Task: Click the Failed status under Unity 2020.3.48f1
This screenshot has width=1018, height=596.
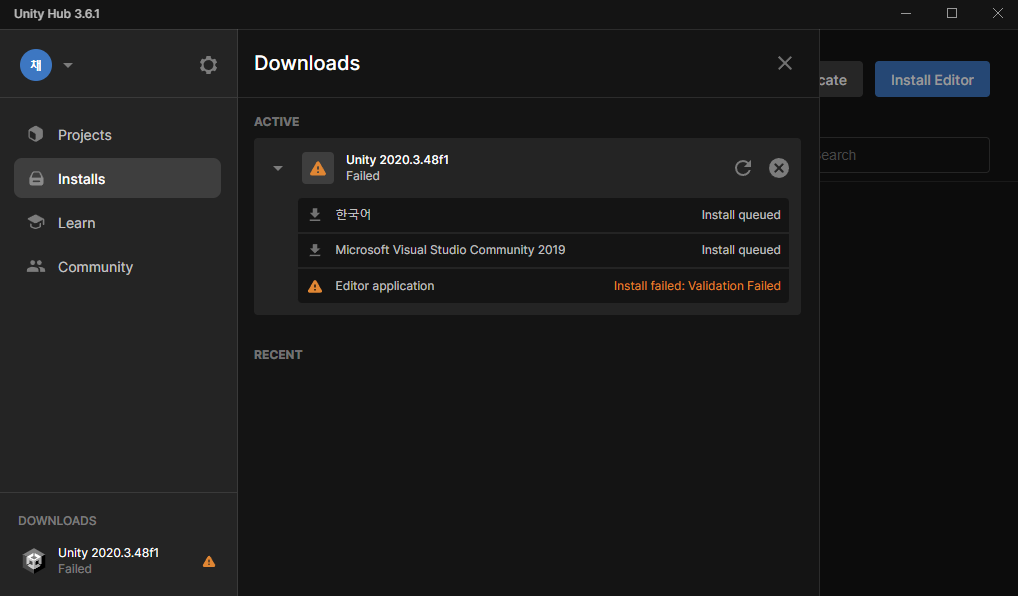Action: point(362,176)
